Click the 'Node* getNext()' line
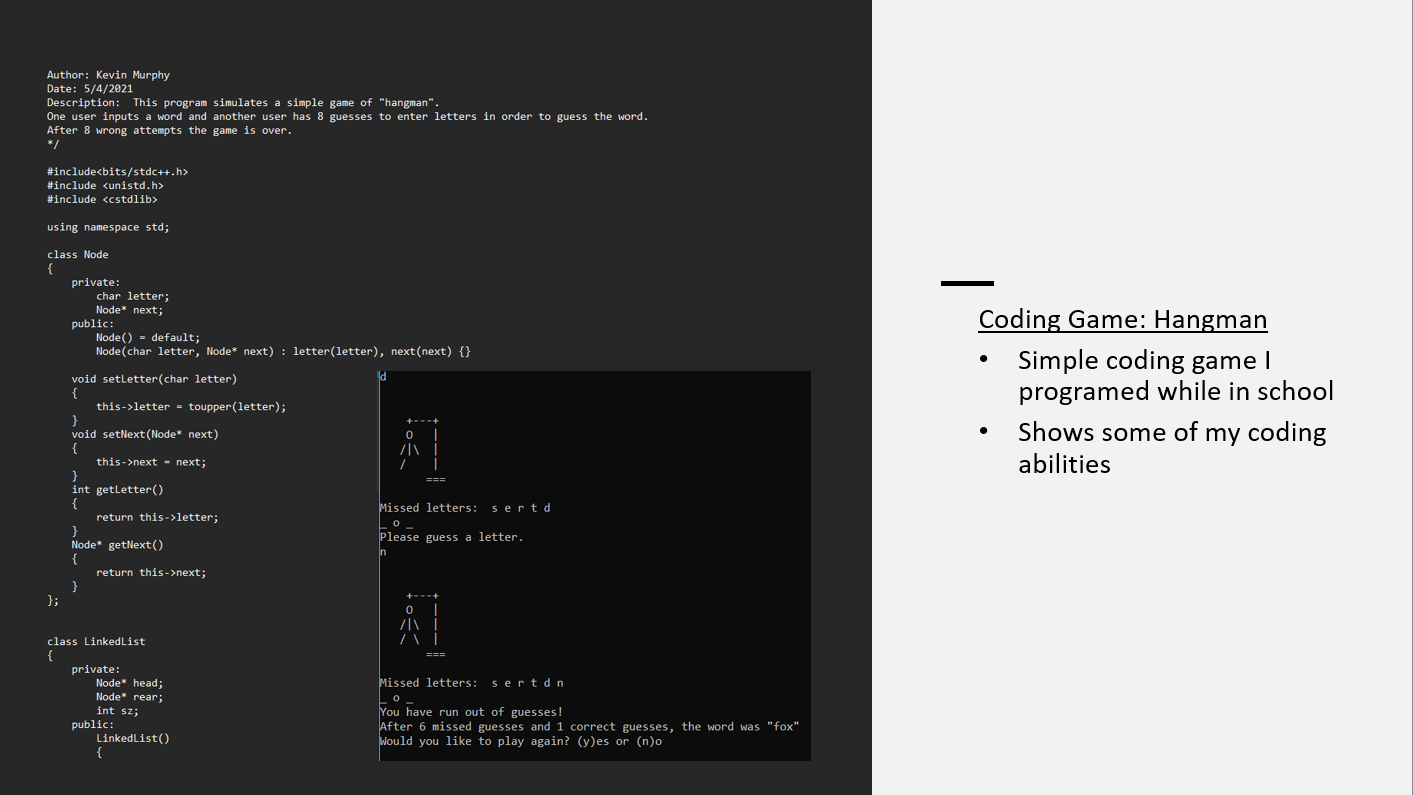 [117, 545]
